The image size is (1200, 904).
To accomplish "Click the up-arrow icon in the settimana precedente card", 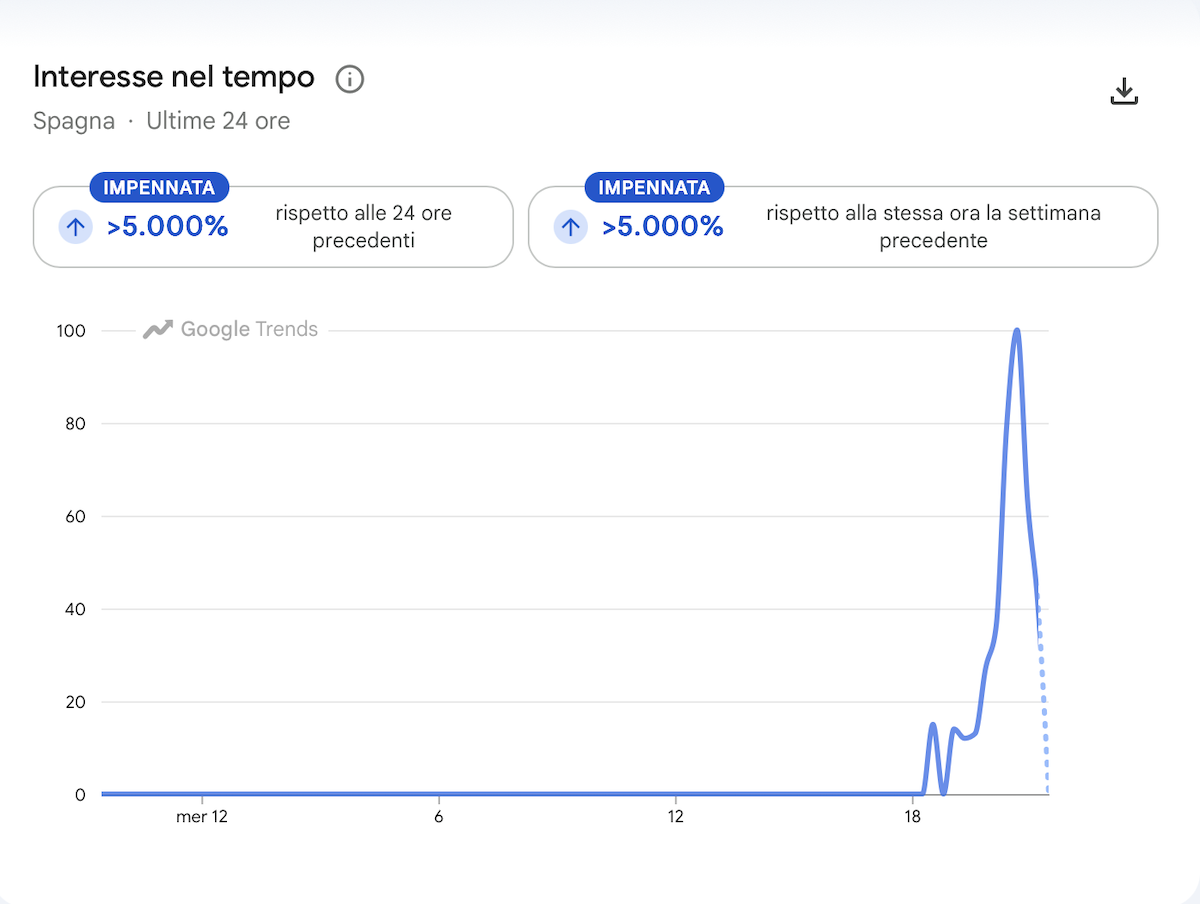I will coord(570,227).
